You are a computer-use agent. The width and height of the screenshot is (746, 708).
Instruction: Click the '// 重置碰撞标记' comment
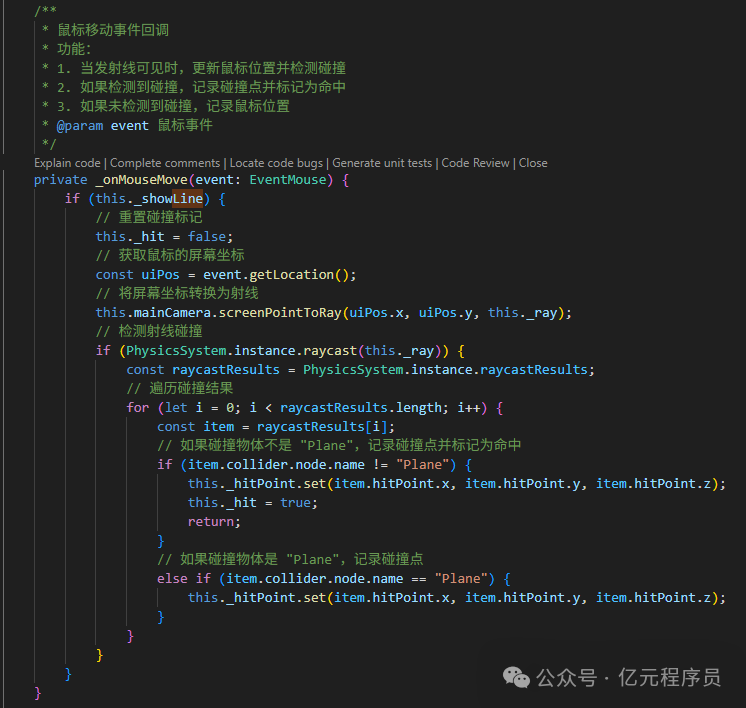[x=149, y=217]
